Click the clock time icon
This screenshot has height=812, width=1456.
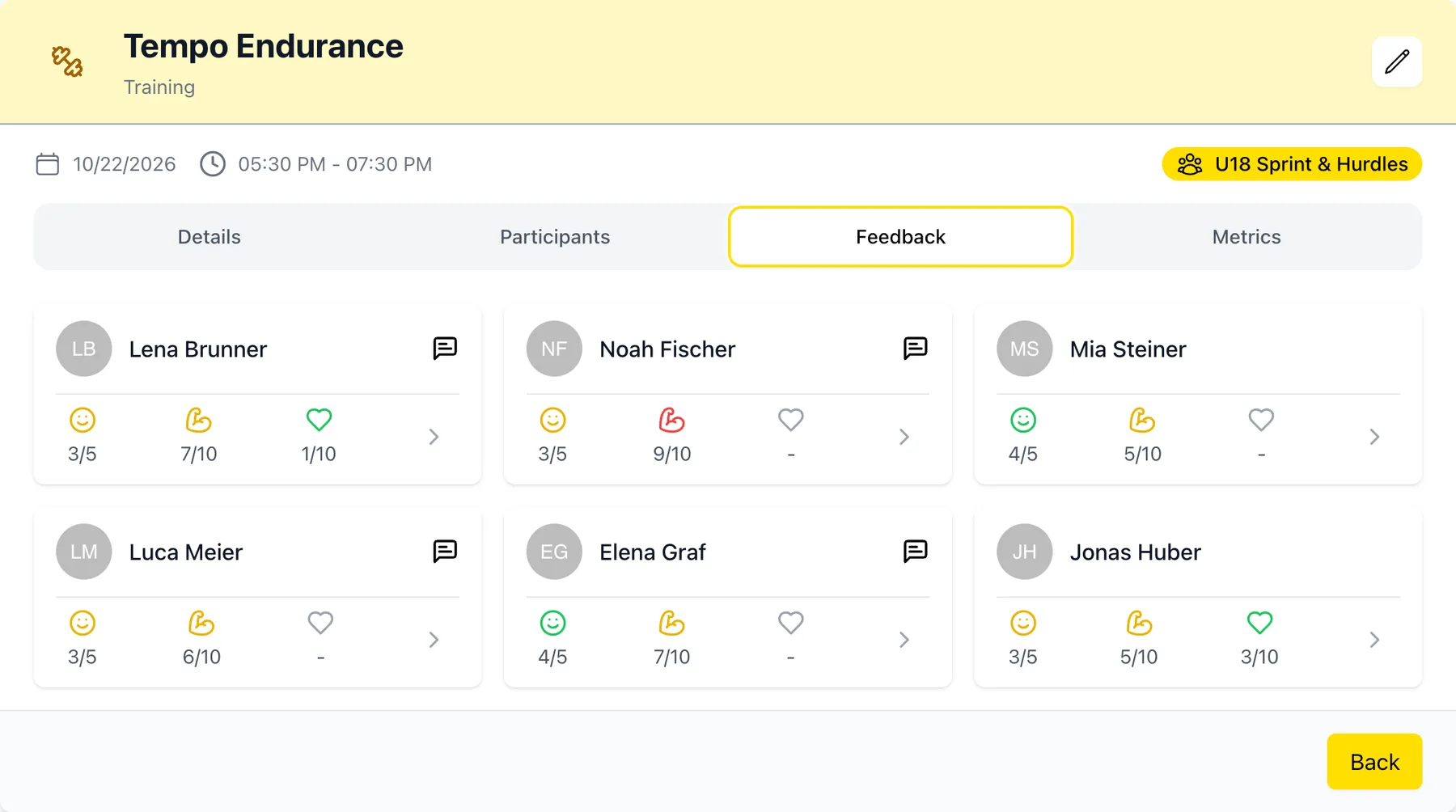tap(213, 164)
